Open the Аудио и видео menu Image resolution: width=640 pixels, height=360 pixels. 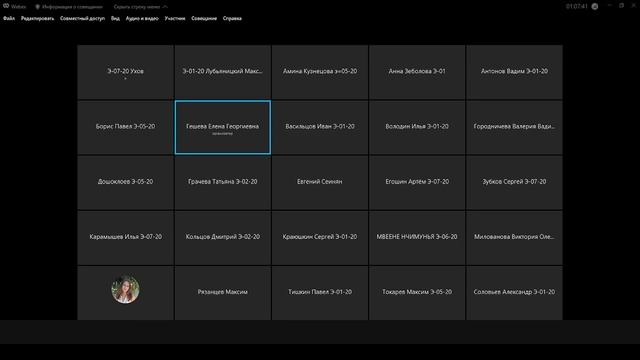(142, 18)
